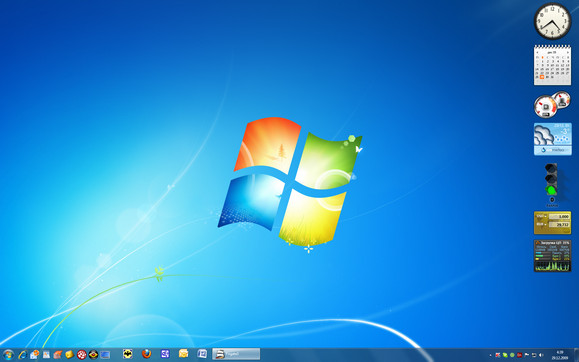The height and width of the screenshot is (362, 579).
Task: Click the yellow cube quick launch icon
Action: point(69,355)
